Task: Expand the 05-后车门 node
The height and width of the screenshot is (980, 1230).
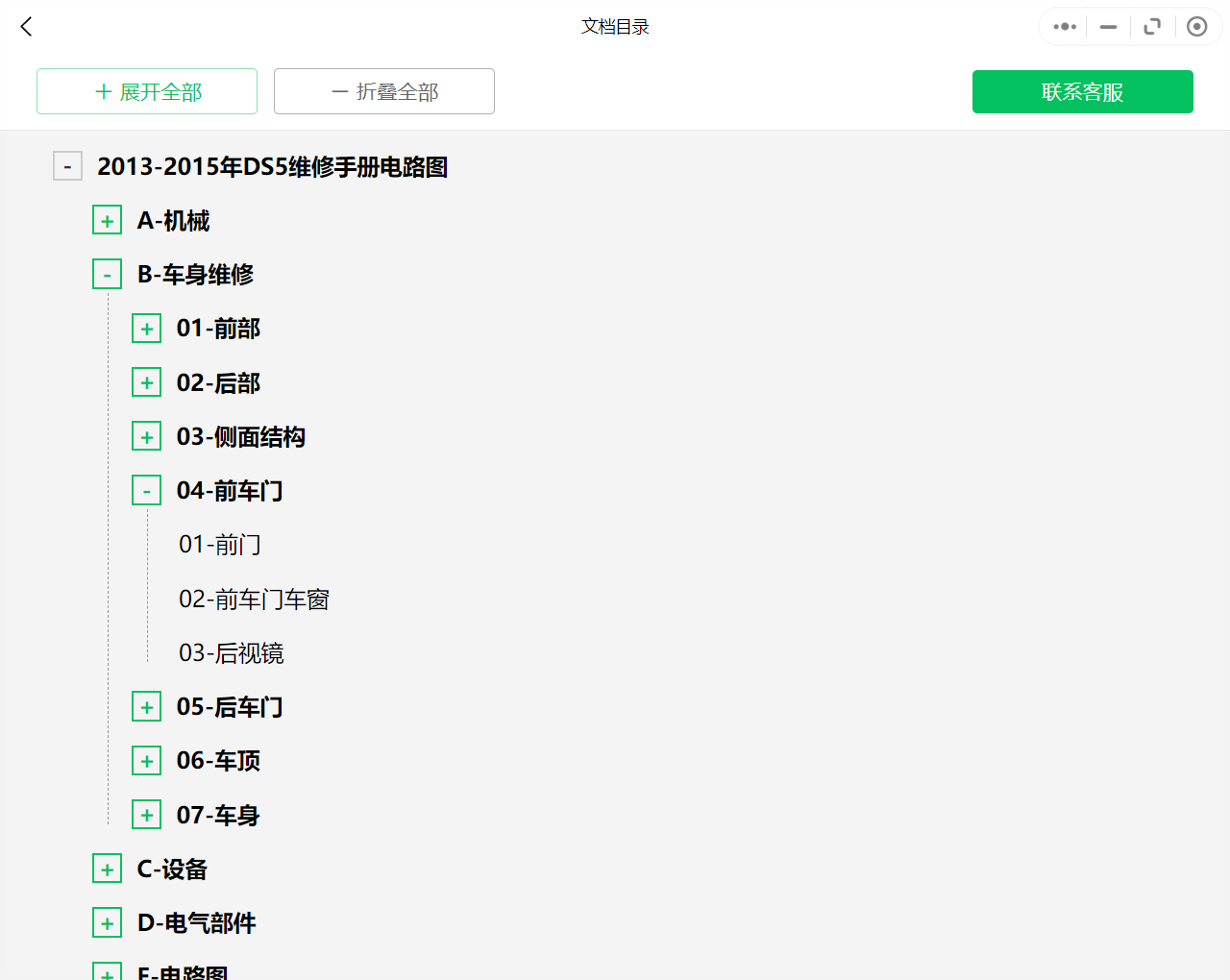Action: coord(146,706)
